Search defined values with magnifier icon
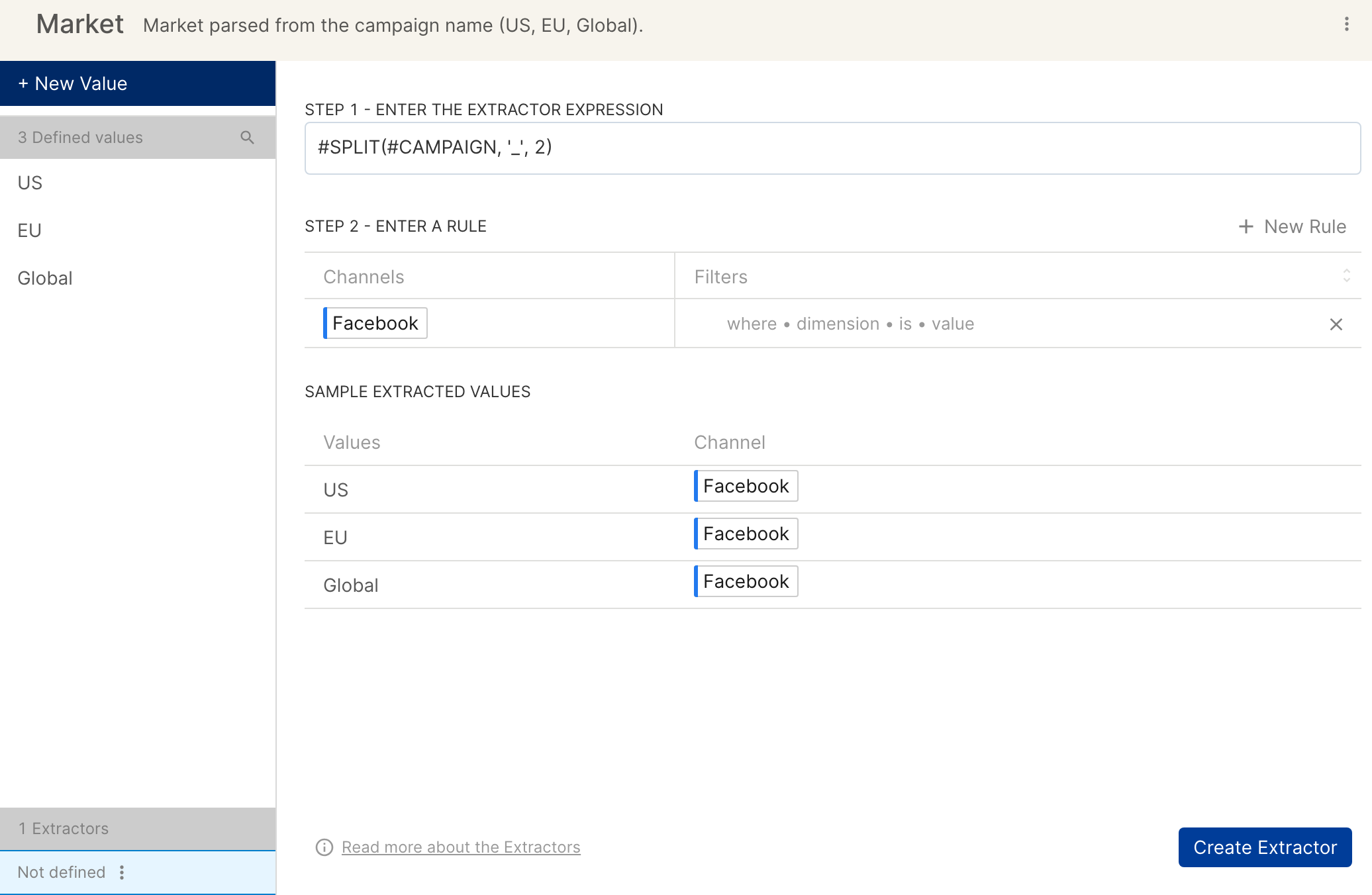 point(247,138)
